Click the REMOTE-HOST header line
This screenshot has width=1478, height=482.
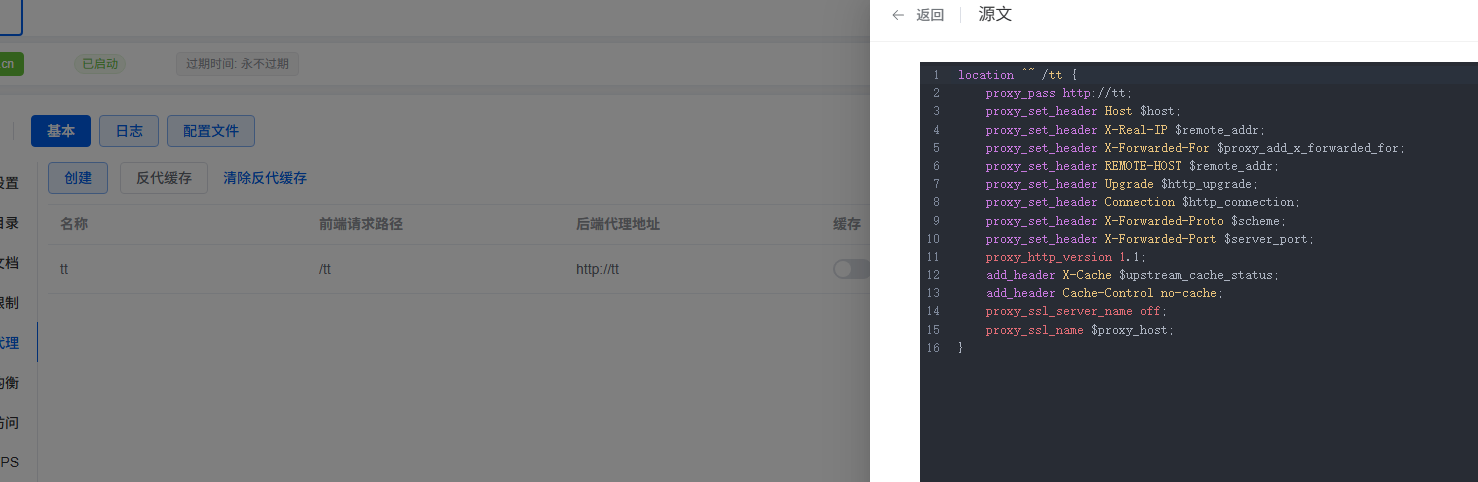(x=1132, y=166)
